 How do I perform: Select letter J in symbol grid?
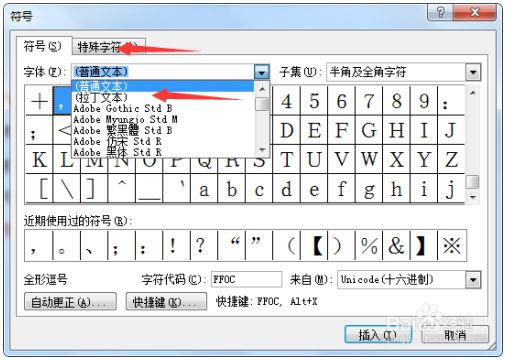coord(451,130)
